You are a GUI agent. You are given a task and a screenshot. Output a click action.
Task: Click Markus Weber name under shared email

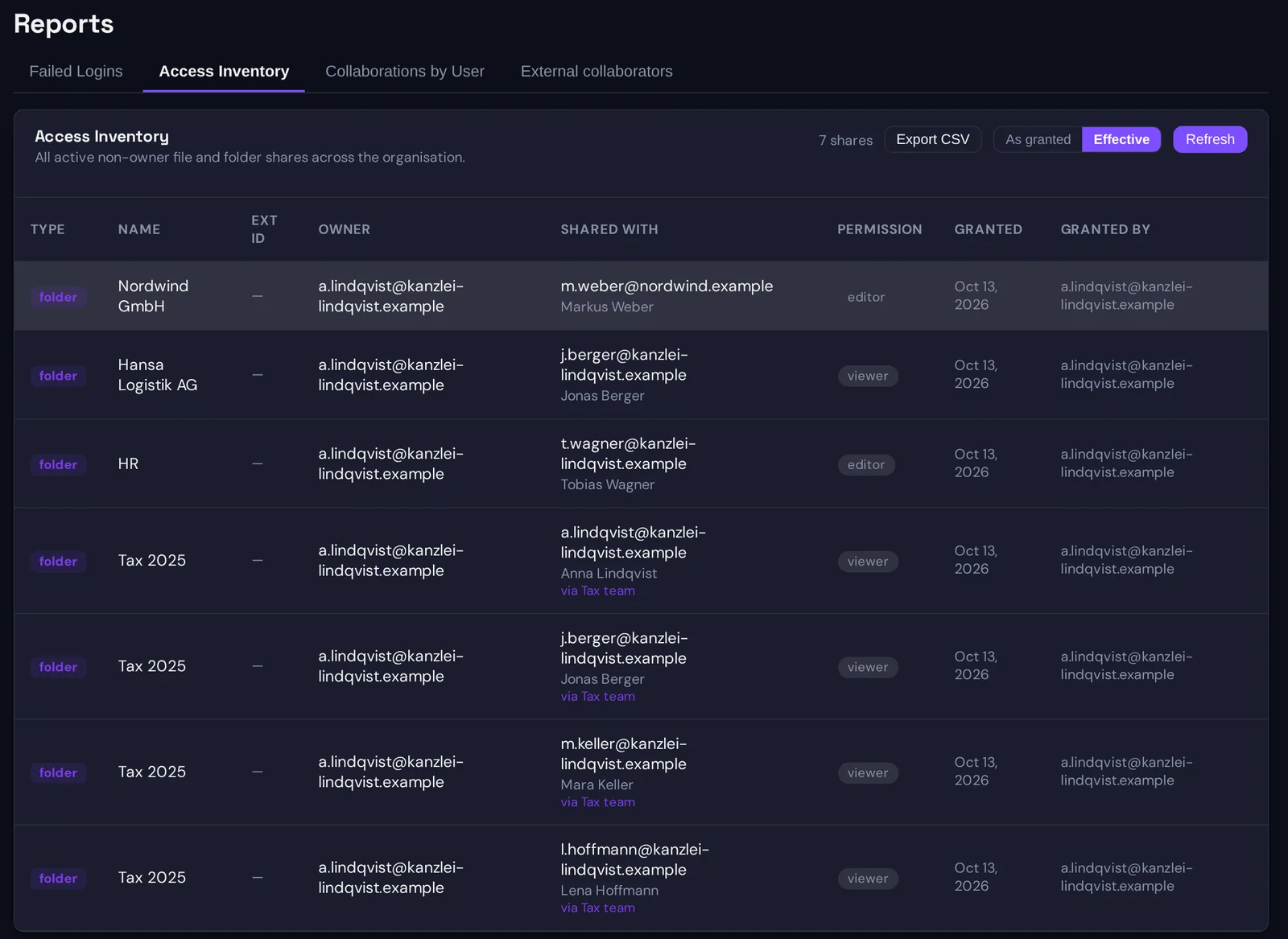pos(607,307)
